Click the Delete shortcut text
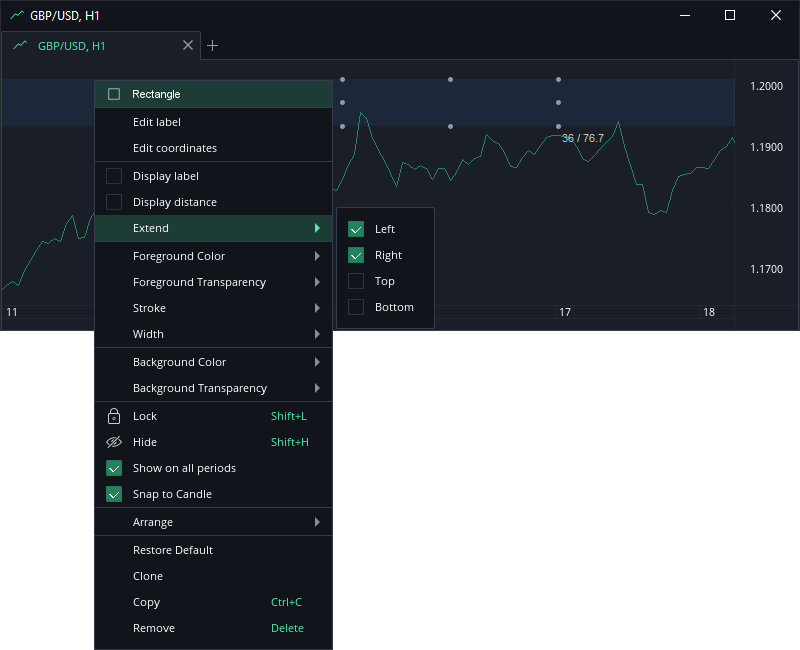Image resolution: width=800 pixels, height=650 pixels. [287, 628]
